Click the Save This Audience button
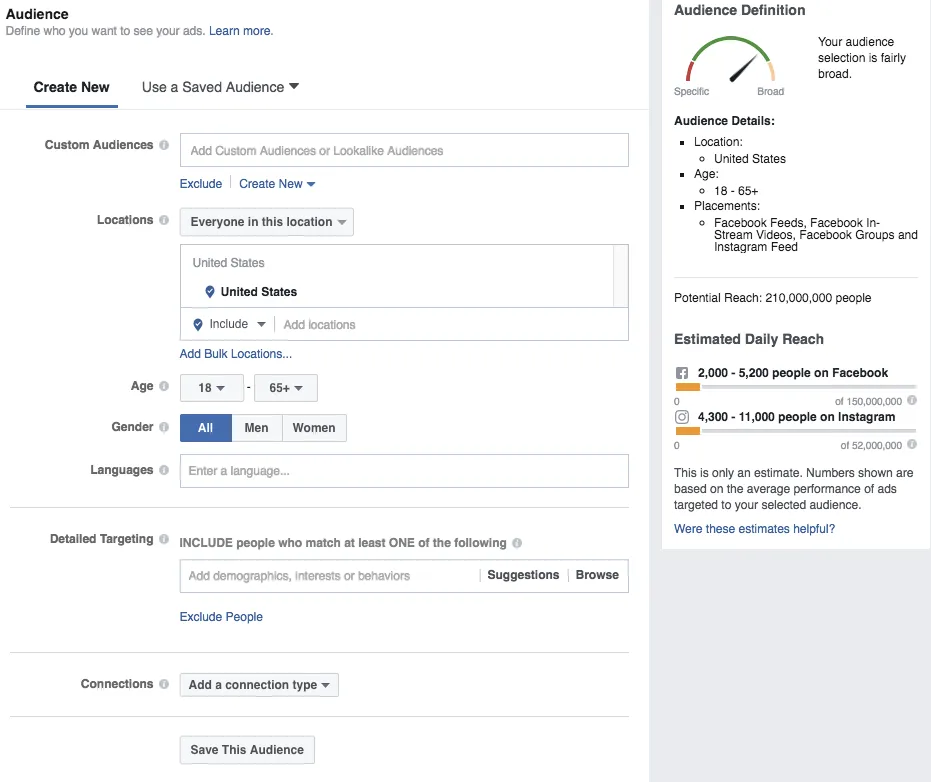Screen dimensions: 931x782 [247, 750]
